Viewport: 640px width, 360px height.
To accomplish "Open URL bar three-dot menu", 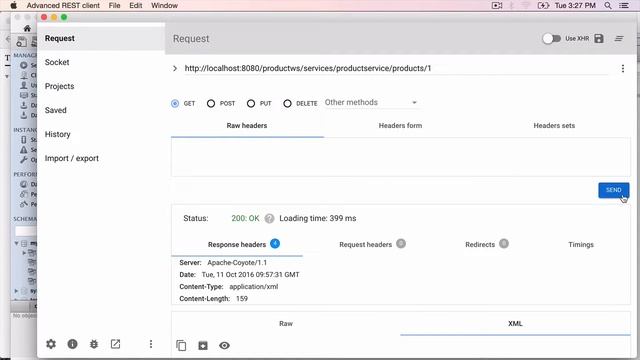I will (623, 69).
